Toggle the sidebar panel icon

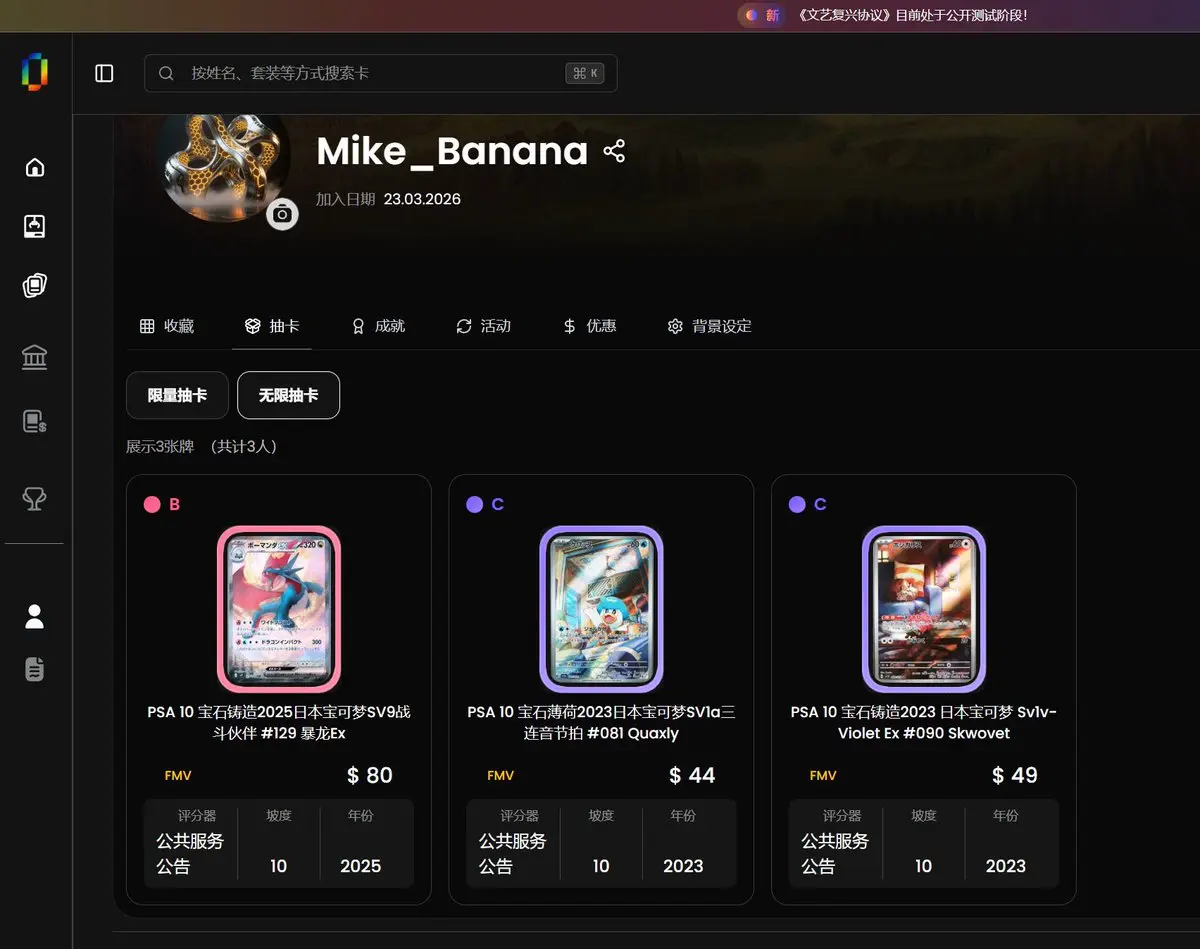(104, 73)
